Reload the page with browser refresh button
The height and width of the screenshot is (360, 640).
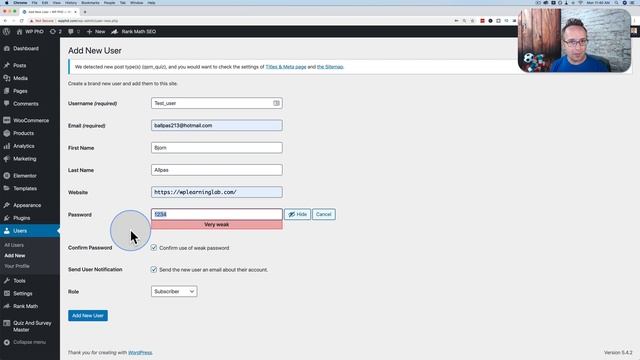coord(22,21)
